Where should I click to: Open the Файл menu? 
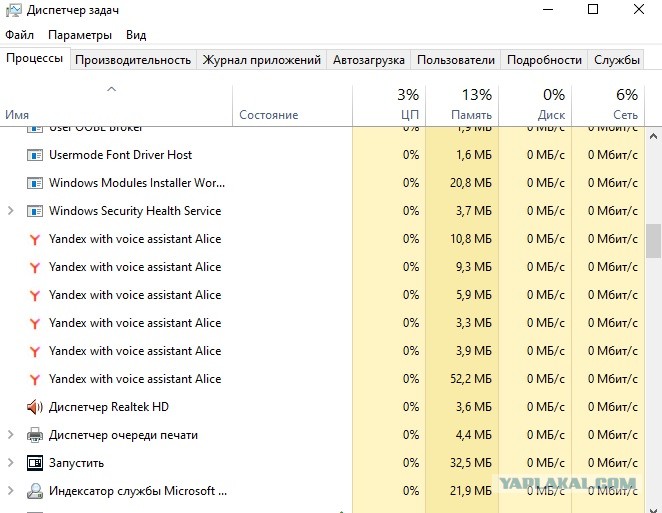click(x=19, y=35)
